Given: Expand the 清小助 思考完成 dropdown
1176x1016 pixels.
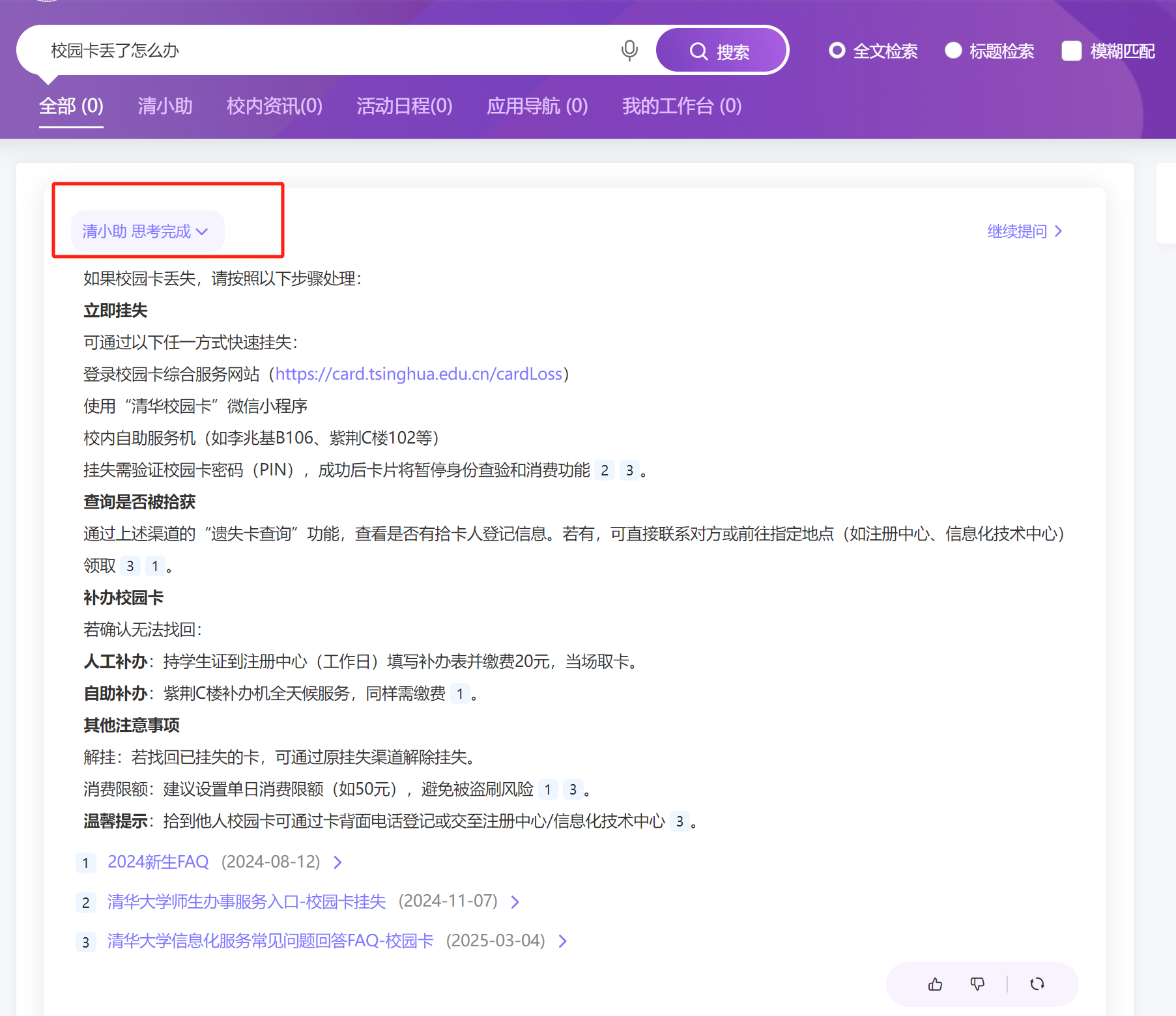Looking at the screenshot, I should click(146, 231).
